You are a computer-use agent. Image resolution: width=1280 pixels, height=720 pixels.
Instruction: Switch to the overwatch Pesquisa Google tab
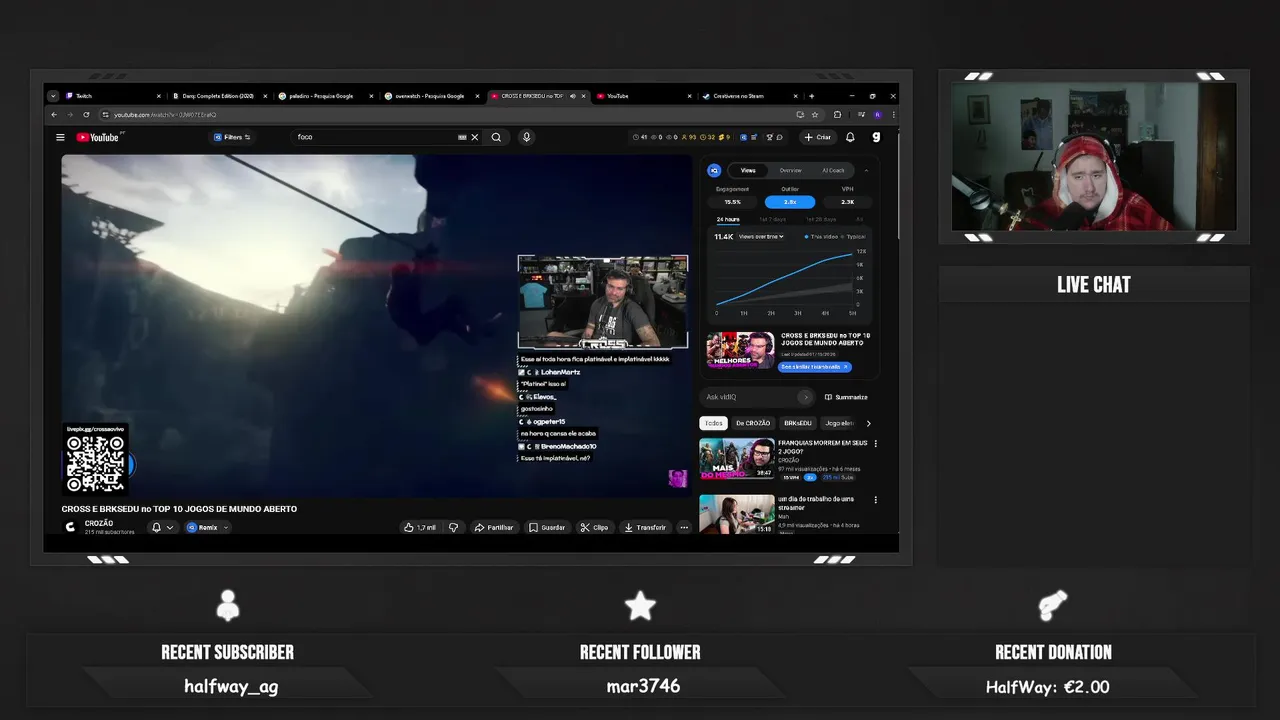tap(431, 96)
